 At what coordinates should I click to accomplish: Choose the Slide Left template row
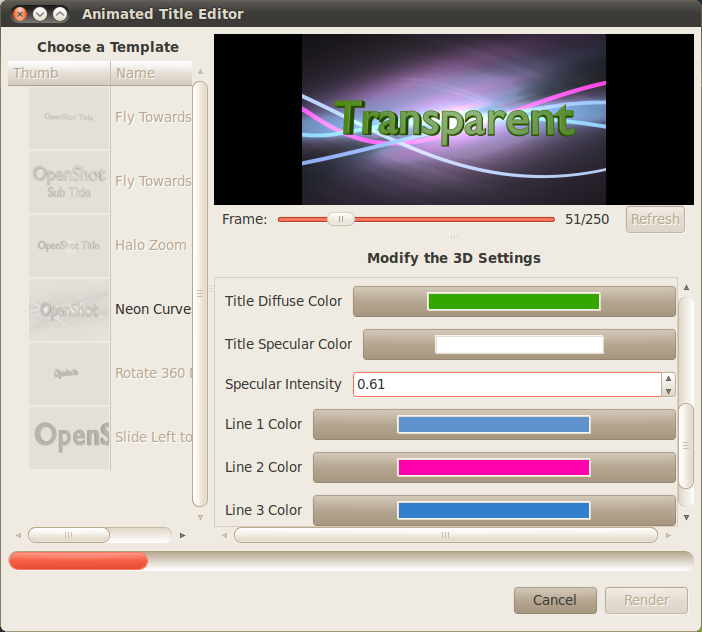(x=152, y=437)
